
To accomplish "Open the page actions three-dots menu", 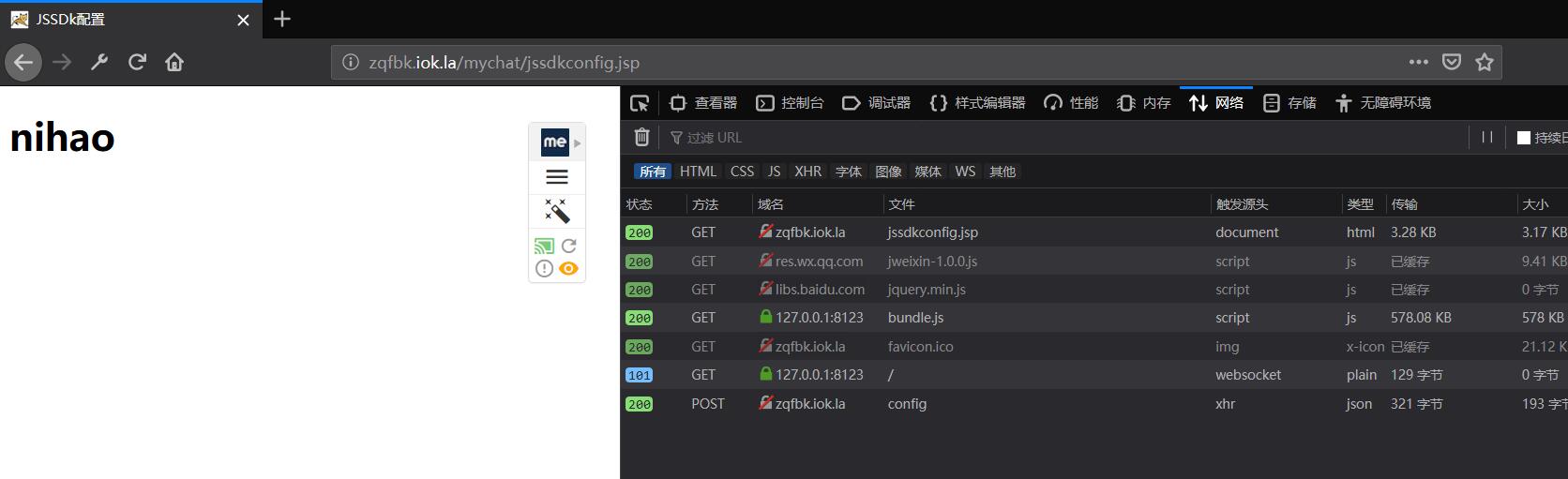I will click(x=1419, y=62).
